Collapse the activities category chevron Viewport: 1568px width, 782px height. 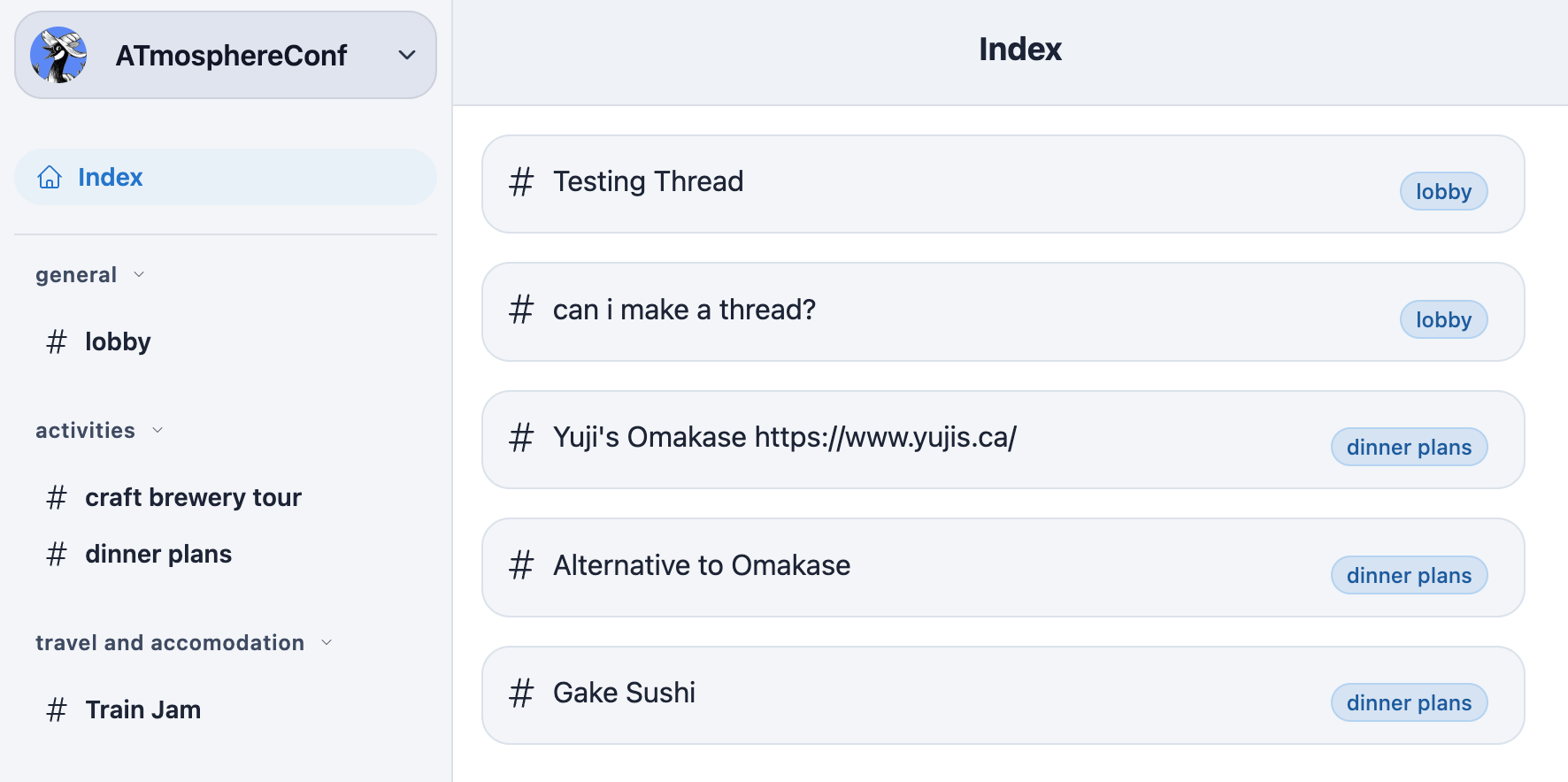pos(158,431)
